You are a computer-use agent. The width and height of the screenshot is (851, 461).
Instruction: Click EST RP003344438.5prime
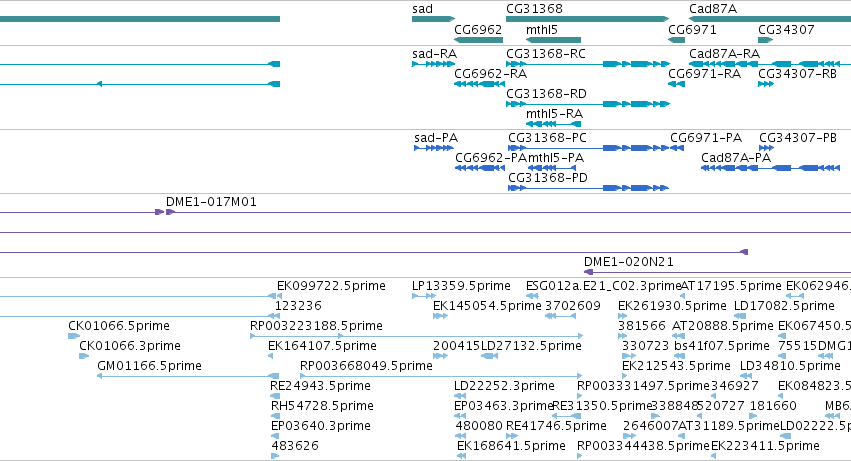[643, 446]
